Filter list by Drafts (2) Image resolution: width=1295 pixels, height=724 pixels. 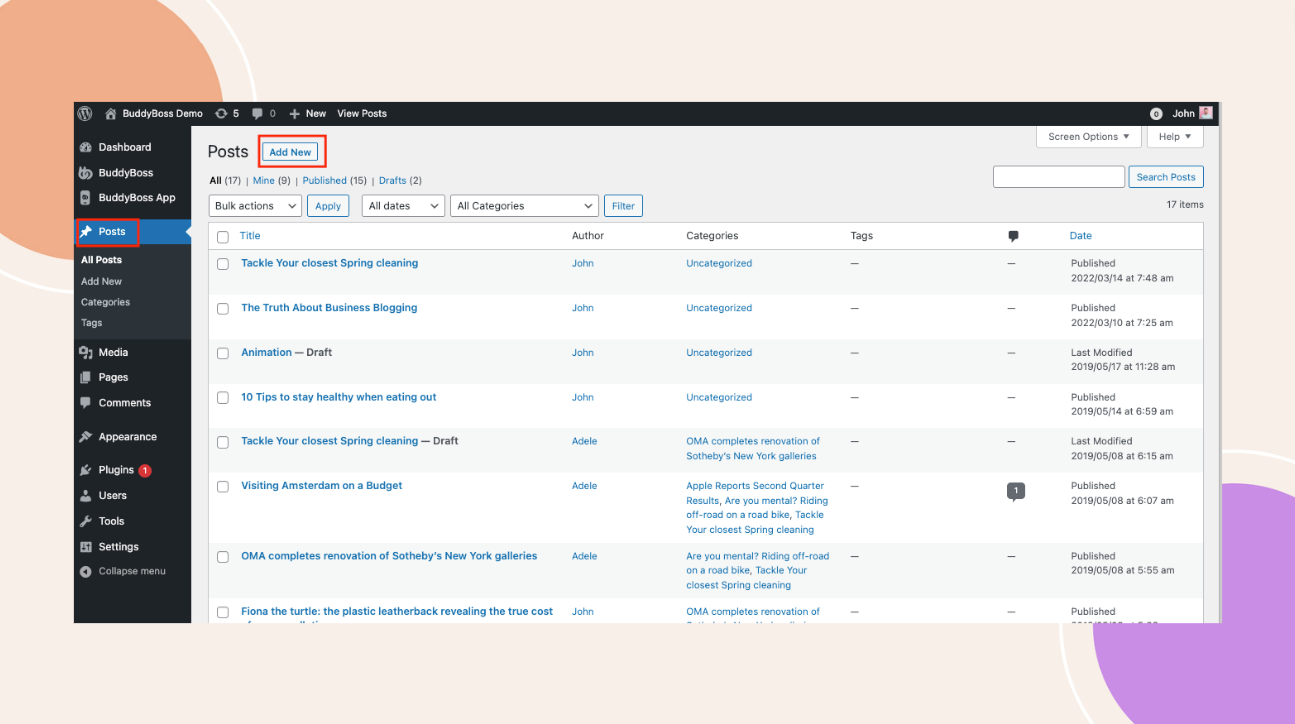400,181
